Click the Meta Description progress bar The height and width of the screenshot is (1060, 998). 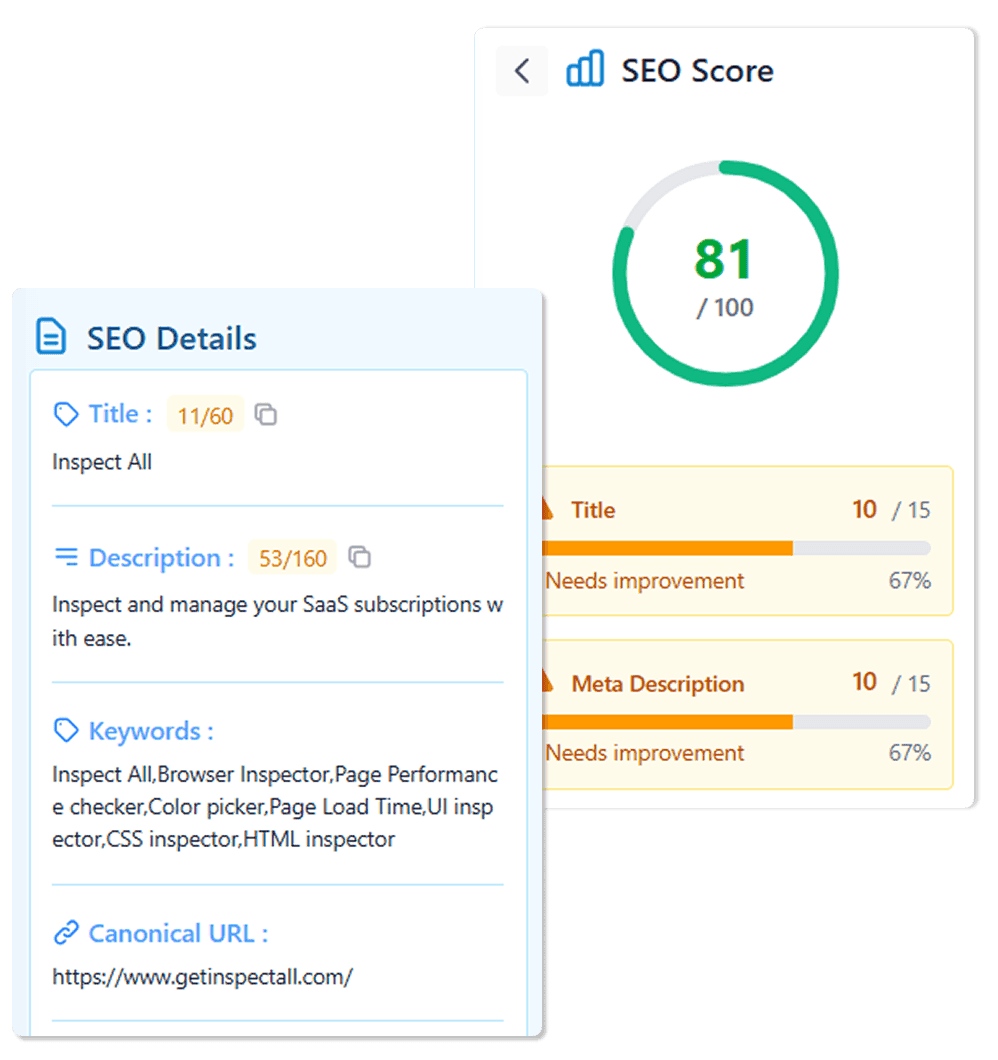[x=667, y=722]
